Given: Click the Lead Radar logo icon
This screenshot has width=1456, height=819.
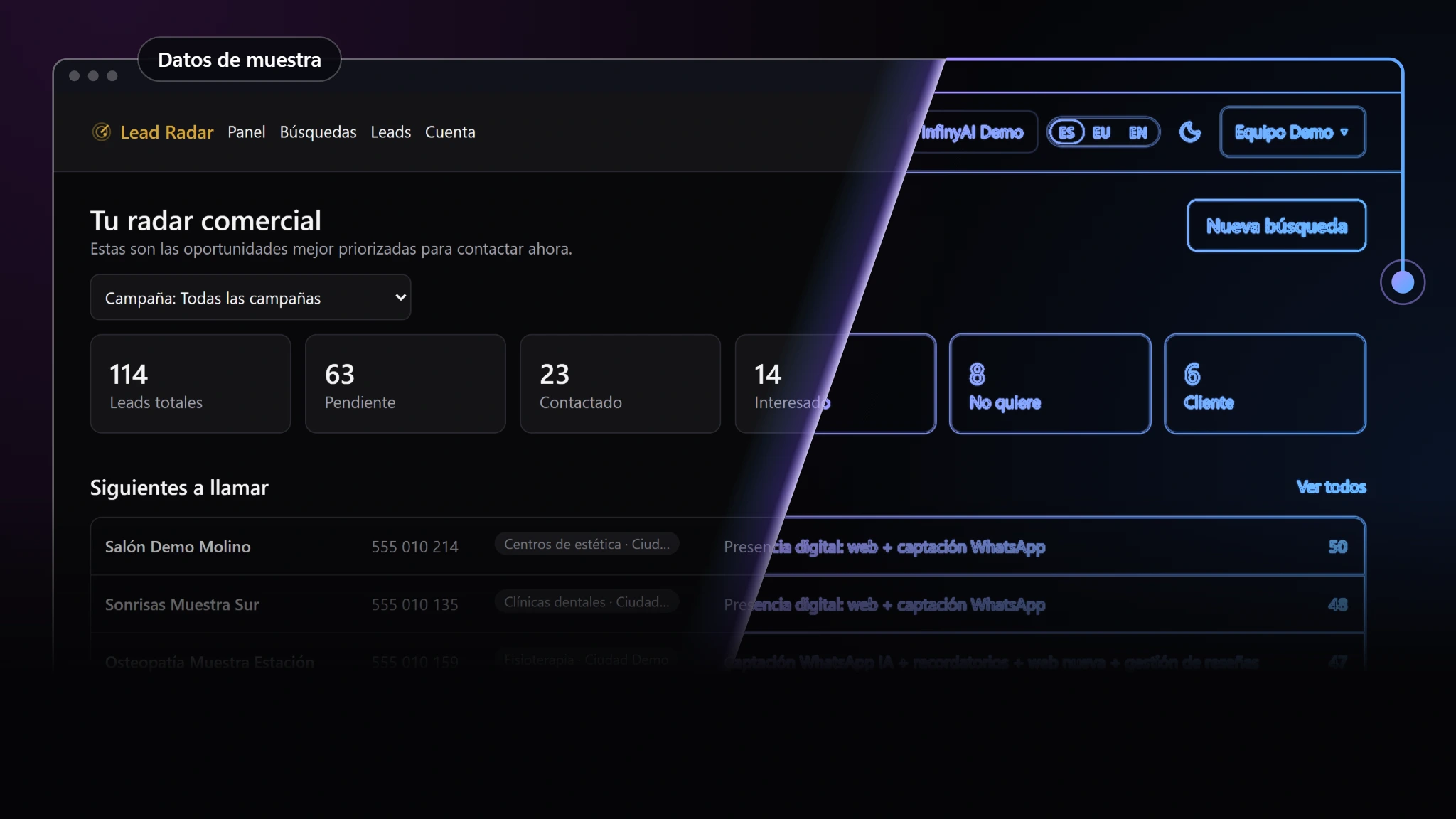Looking at the screenshot, I should click(102, 132).
